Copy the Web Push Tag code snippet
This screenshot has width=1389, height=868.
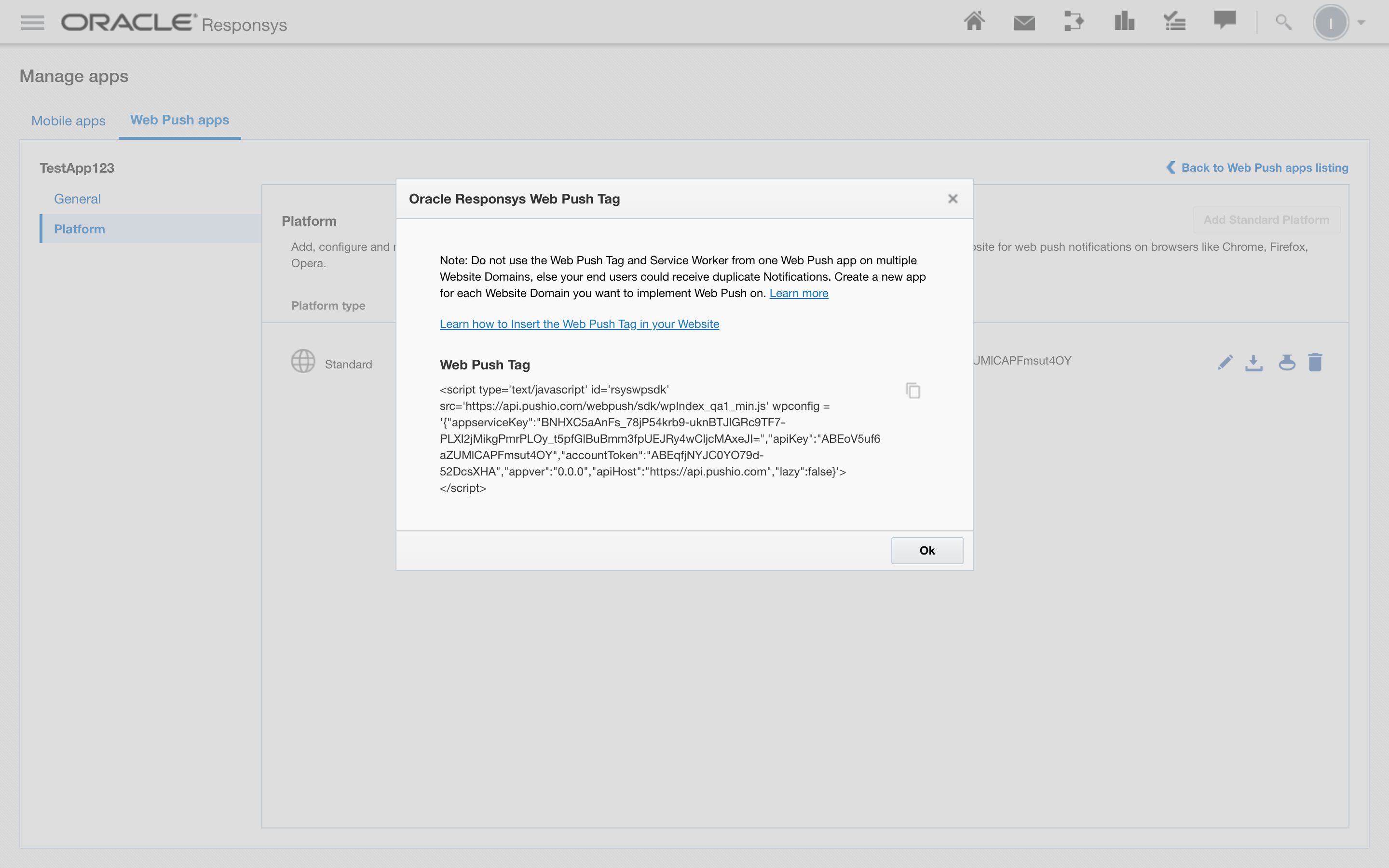(x=912, y=390)
